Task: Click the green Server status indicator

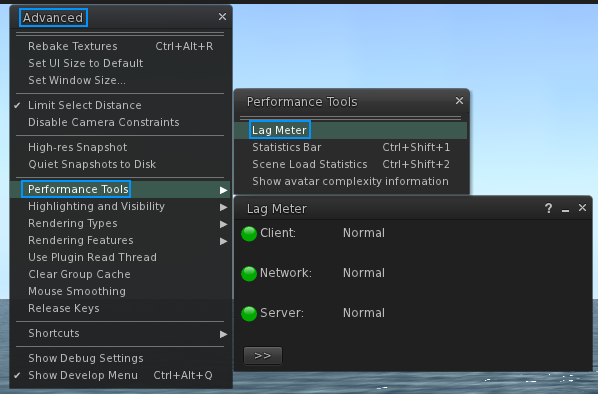Action: [249, 314]
